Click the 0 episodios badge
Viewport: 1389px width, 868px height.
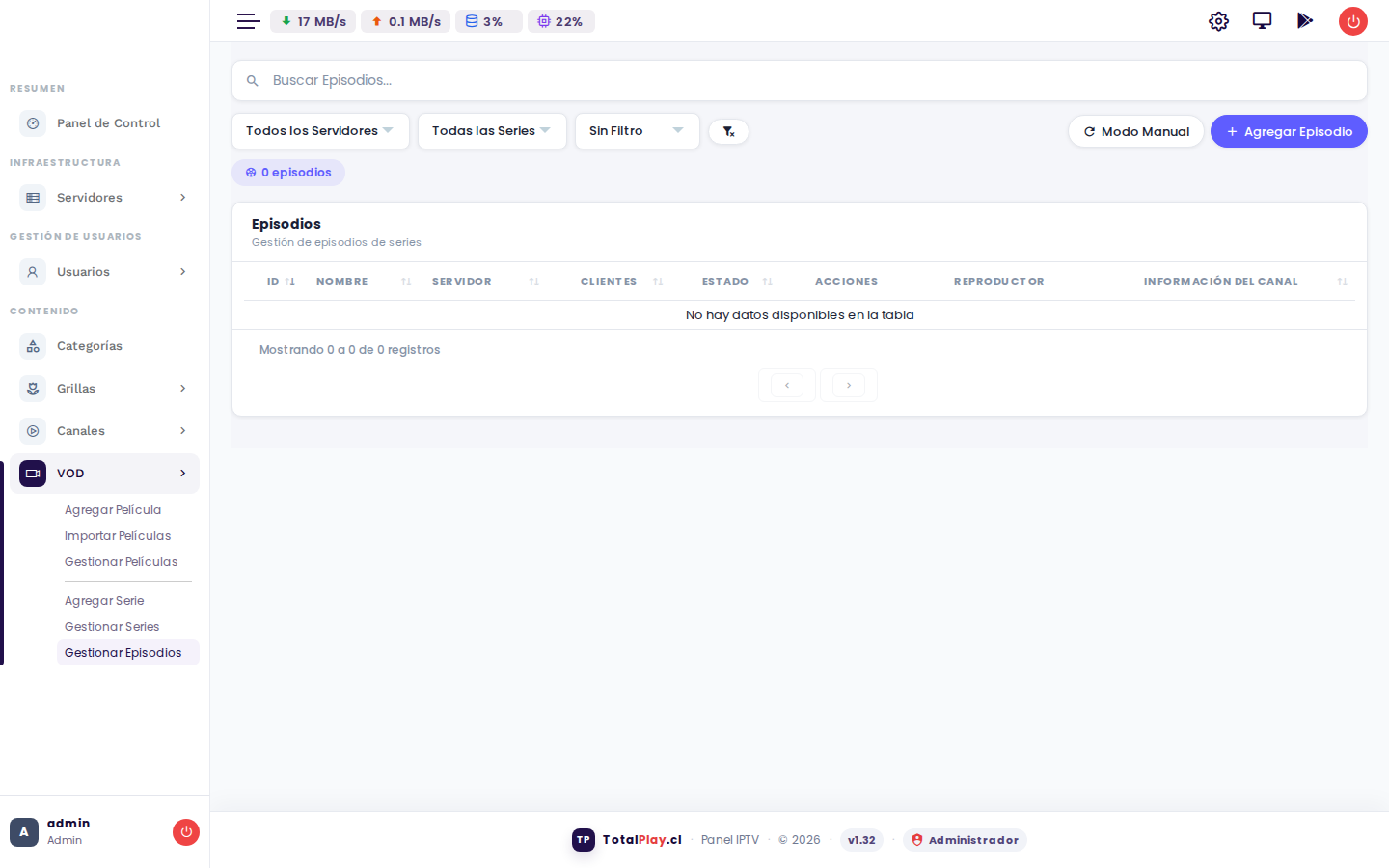(288, 173)
